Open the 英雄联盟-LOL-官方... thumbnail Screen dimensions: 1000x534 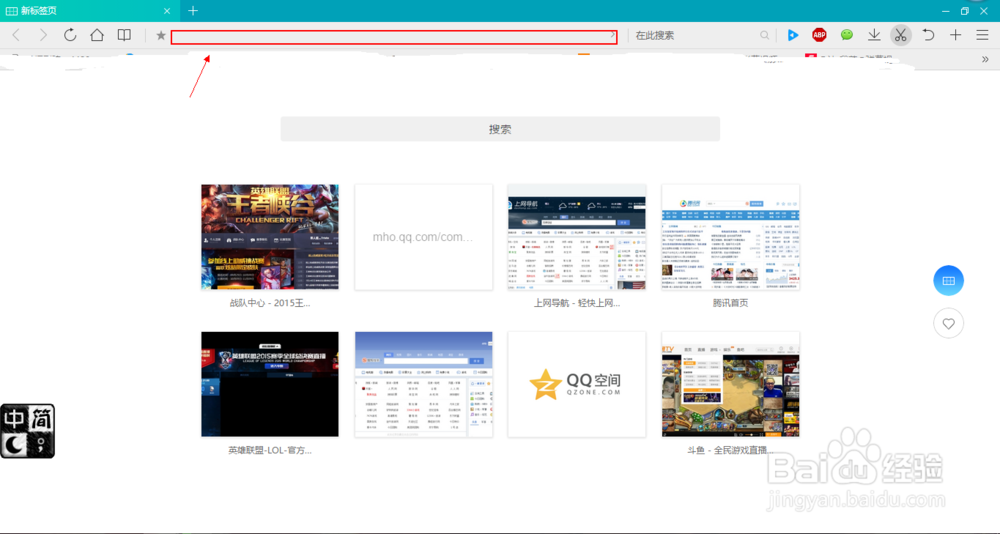pyautogui.click(x=270, y=384)
